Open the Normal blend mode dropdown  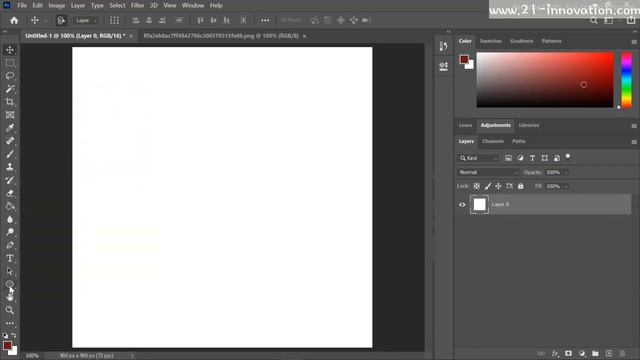(x=488, y=172)
